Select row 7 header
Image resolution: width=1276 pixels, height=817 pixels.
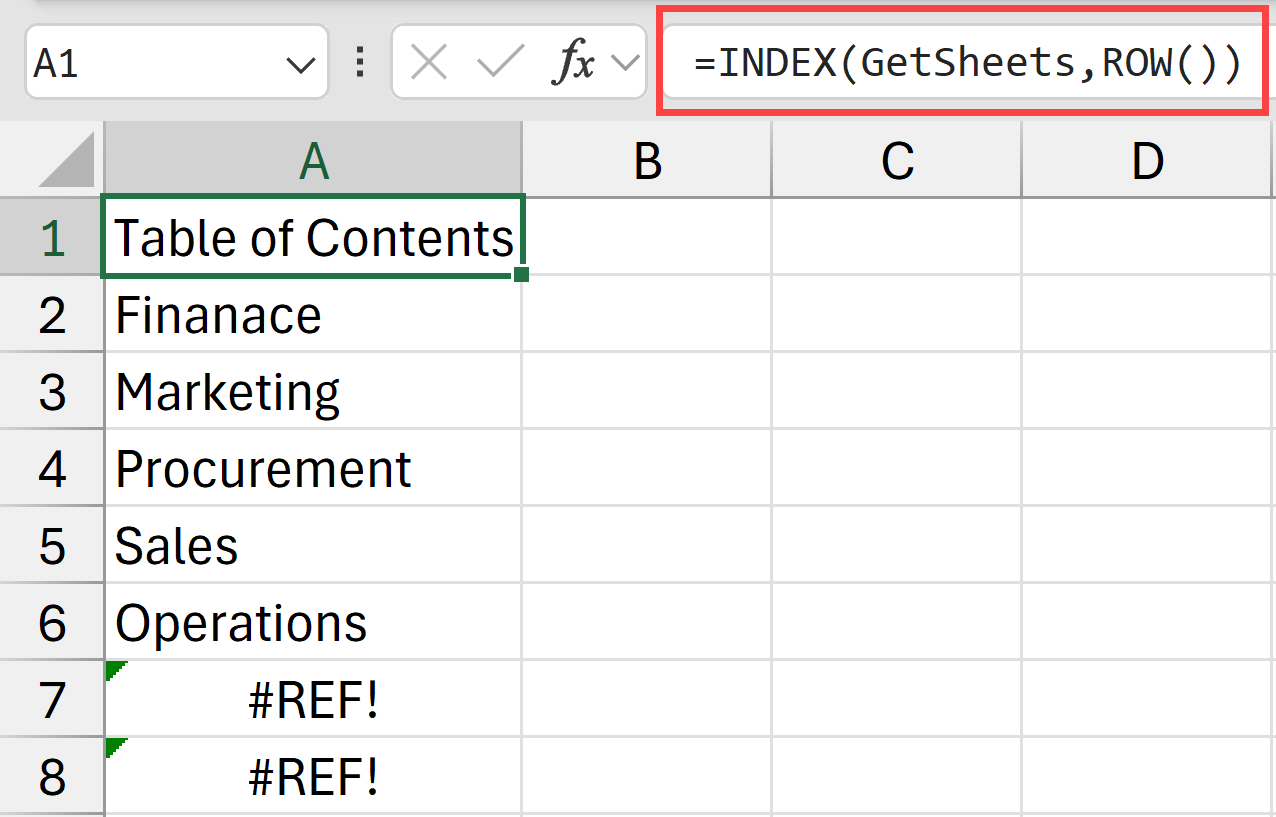52,699
